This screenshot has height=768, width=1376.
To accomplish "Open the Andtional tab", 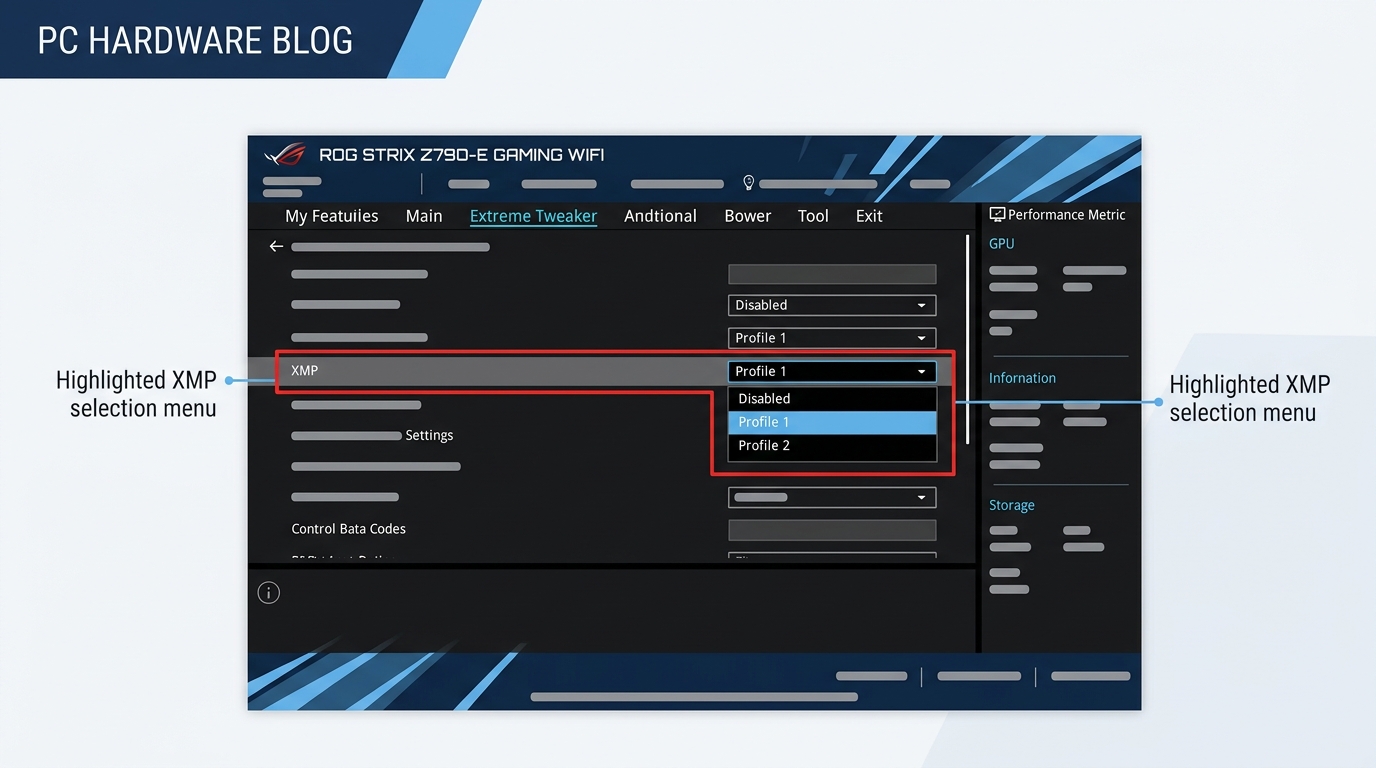I will 660,216.
